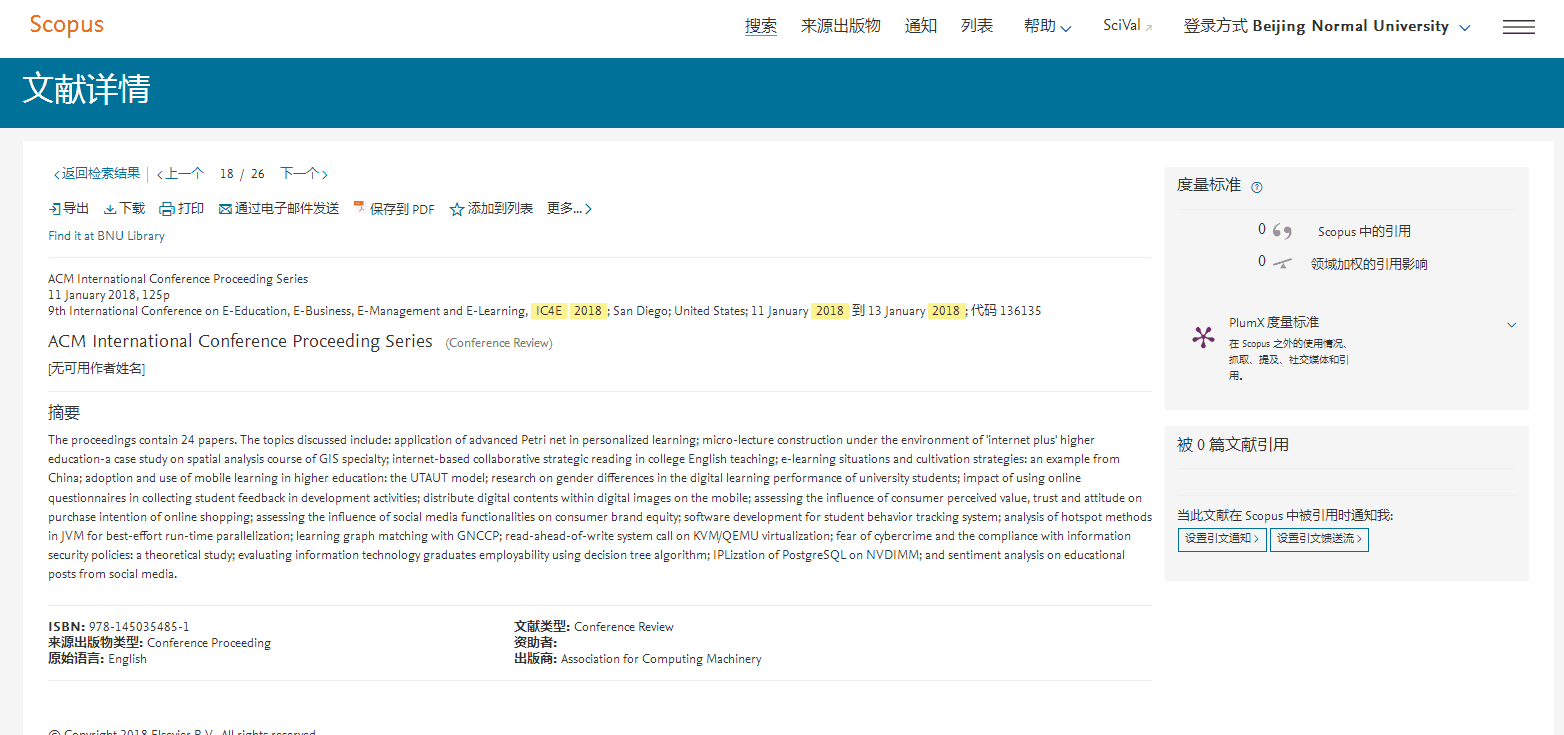Click the 打印 print icon
Screen dimensions: 1564x735
click(167, 209)
